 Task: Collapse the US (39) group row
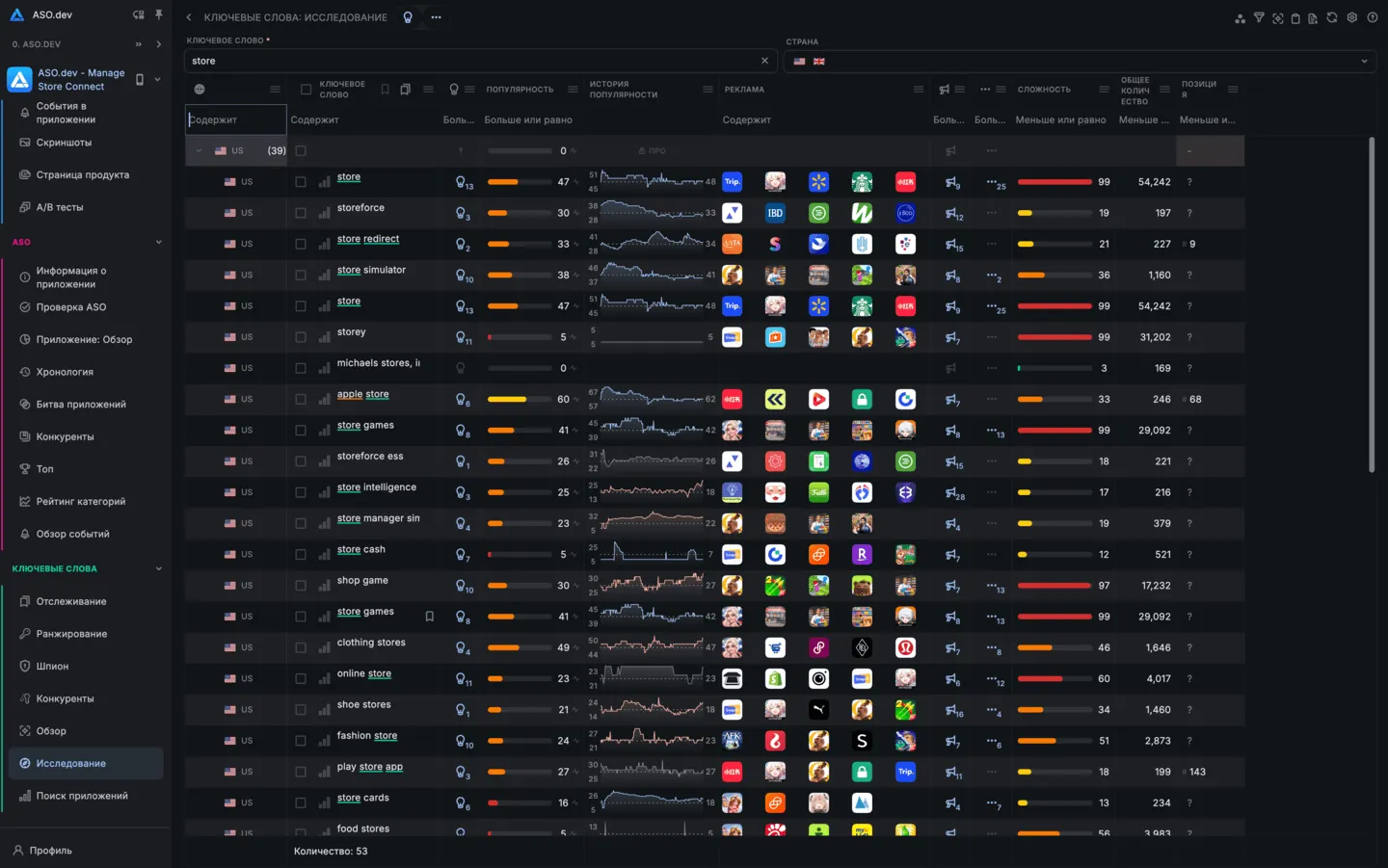(x=199, y=151)
